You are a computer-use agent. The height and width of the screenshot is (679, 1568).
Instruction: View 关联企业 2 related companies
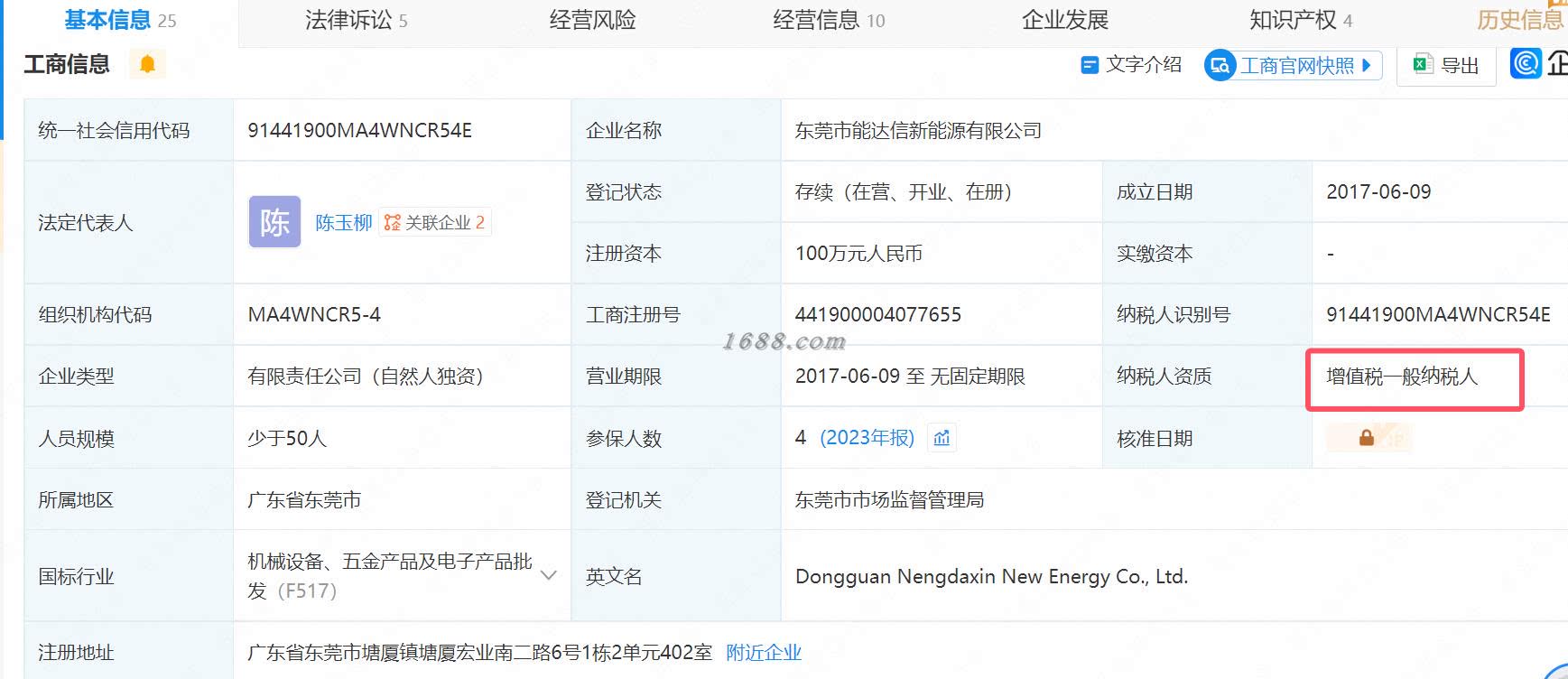435,222
